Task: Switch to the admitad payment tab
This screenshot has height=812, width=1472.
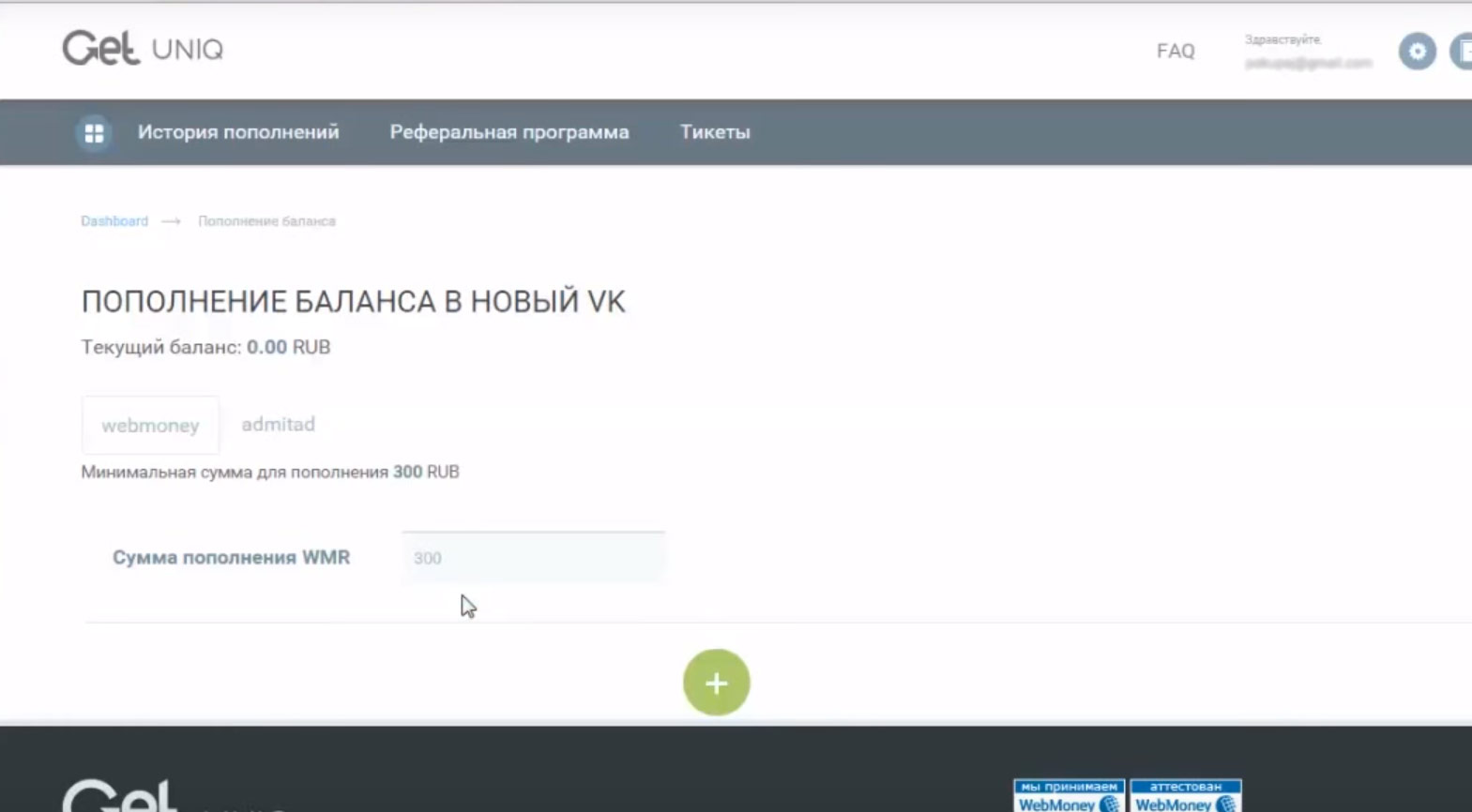Action: [x=278, y=425]
